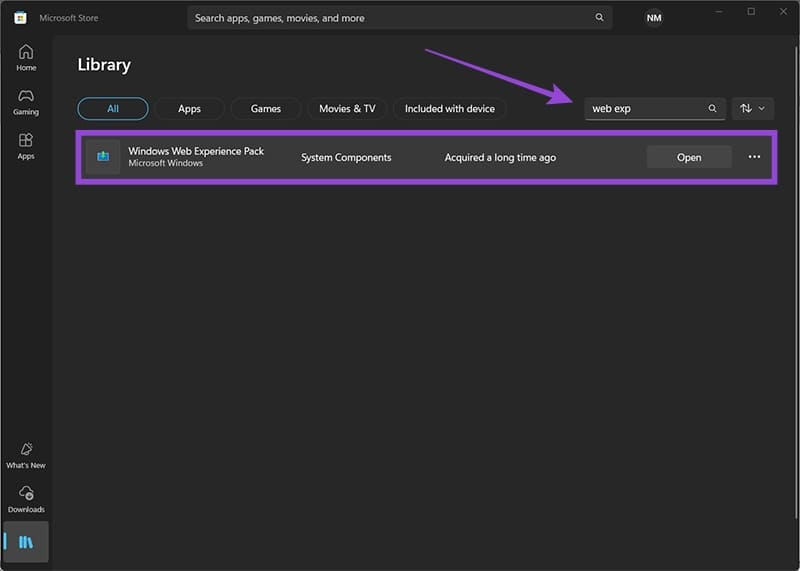Select the Apps filter tab
800x571 pixels.
pos(189,108)
